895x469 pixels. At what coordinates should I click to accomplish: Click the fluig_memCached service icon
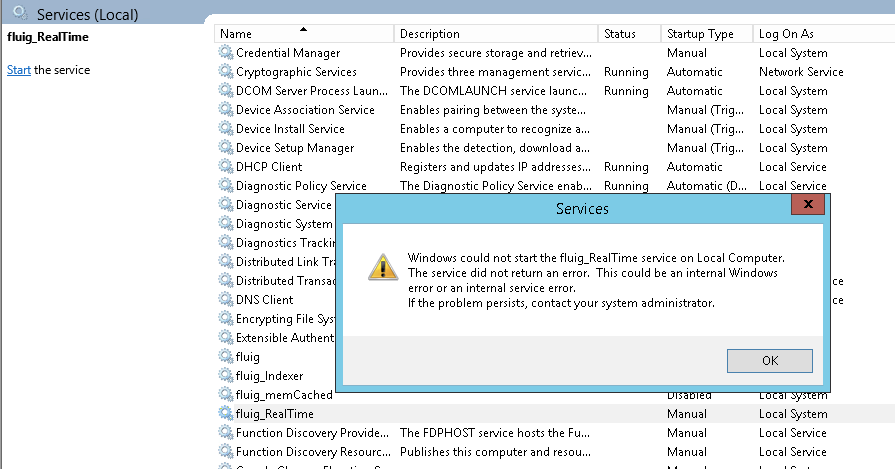tap(226, 394)
